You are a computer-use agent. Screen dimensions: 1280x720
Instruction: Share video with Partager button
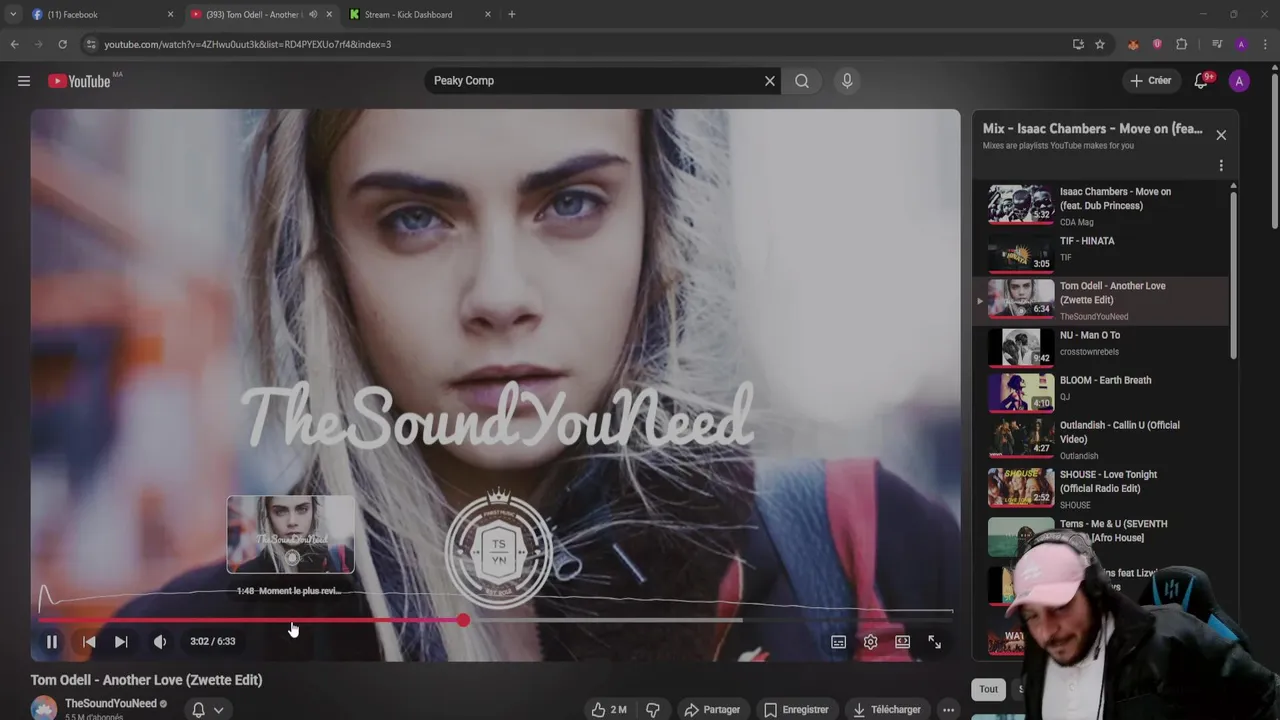tap(712, 710)
